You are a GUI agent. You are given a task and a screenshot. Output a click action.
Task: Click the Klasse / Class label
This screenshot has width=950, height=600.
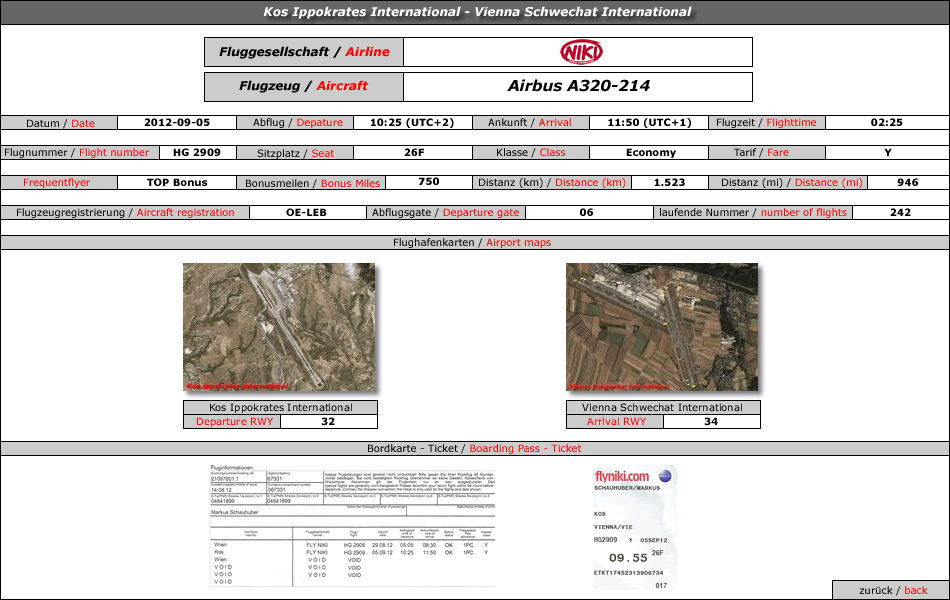tap(531, 153)
